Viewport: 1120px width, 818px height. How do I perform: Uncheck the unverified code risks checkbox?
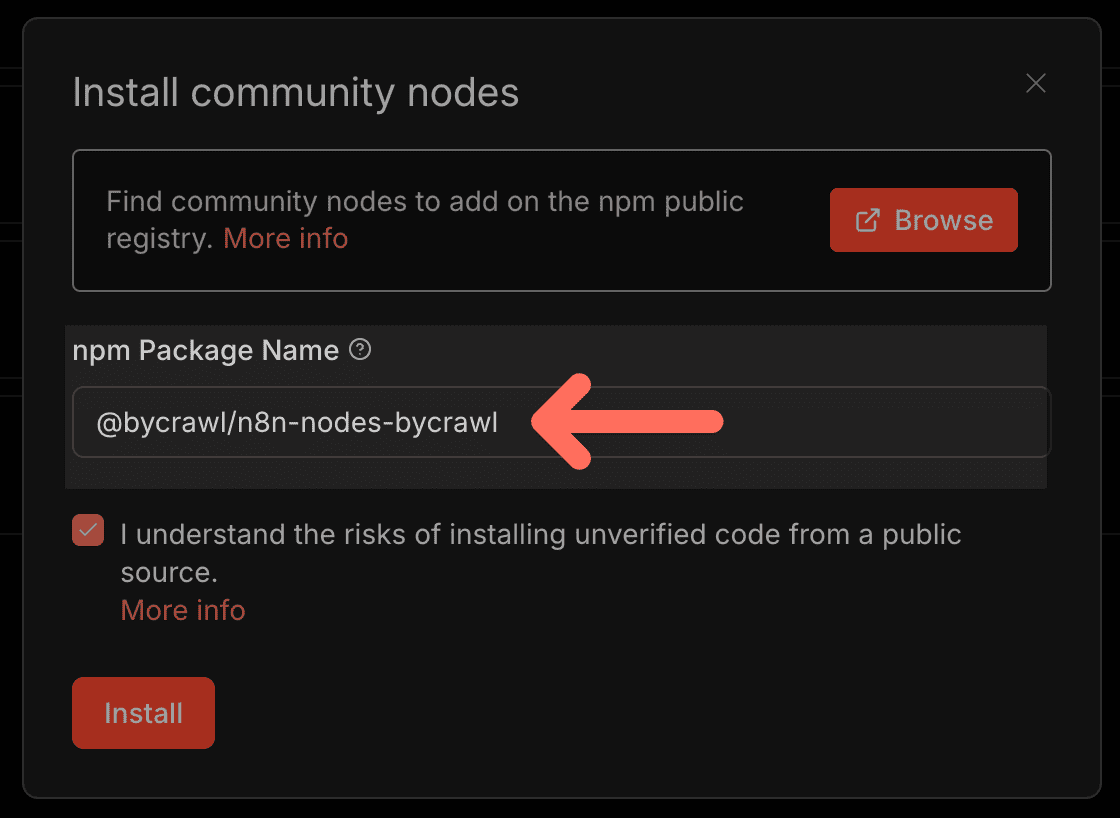click(88, 531)
